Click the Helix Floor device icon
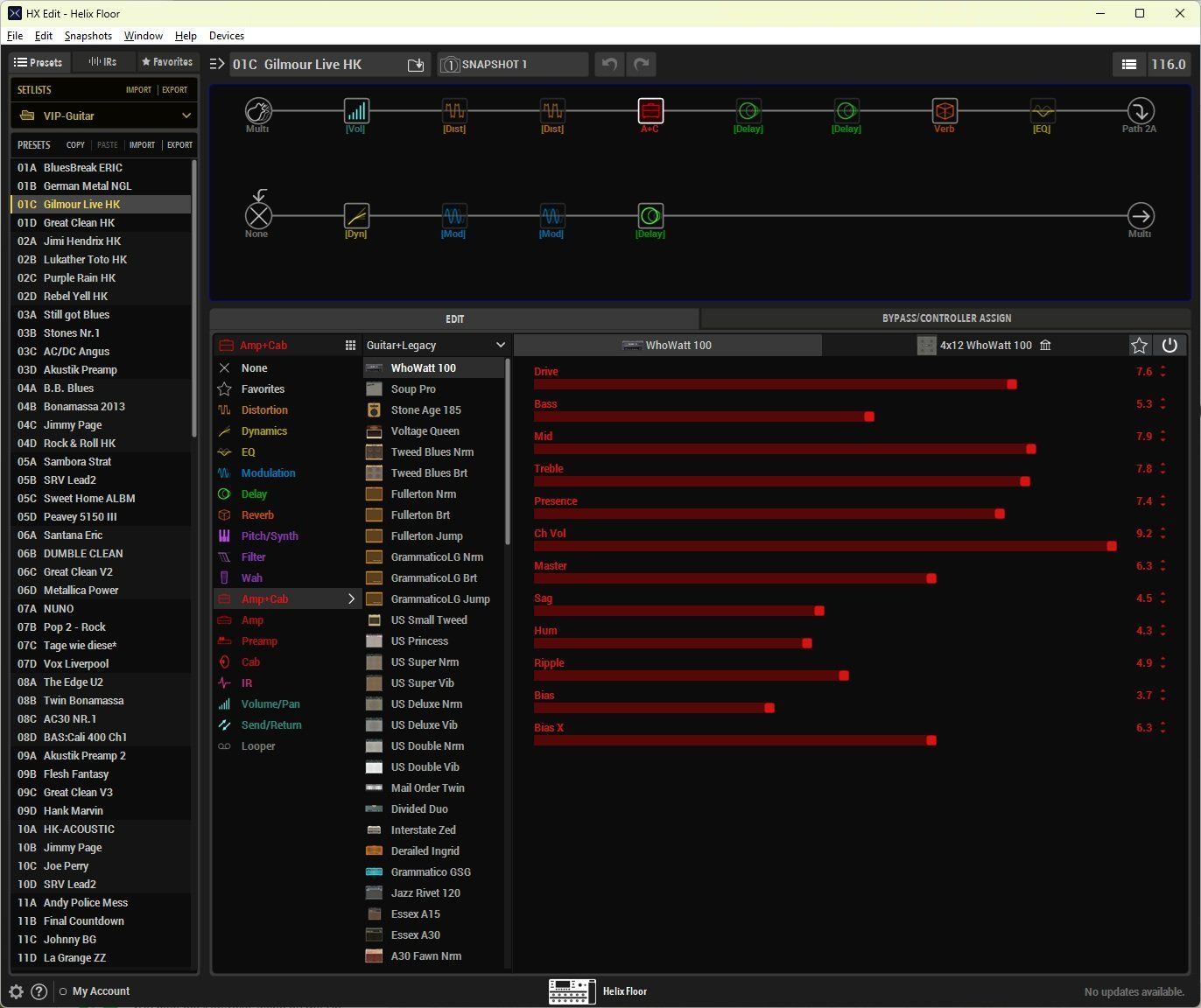Viewport: 1201px width, 1008px height. tap(572, 991)
